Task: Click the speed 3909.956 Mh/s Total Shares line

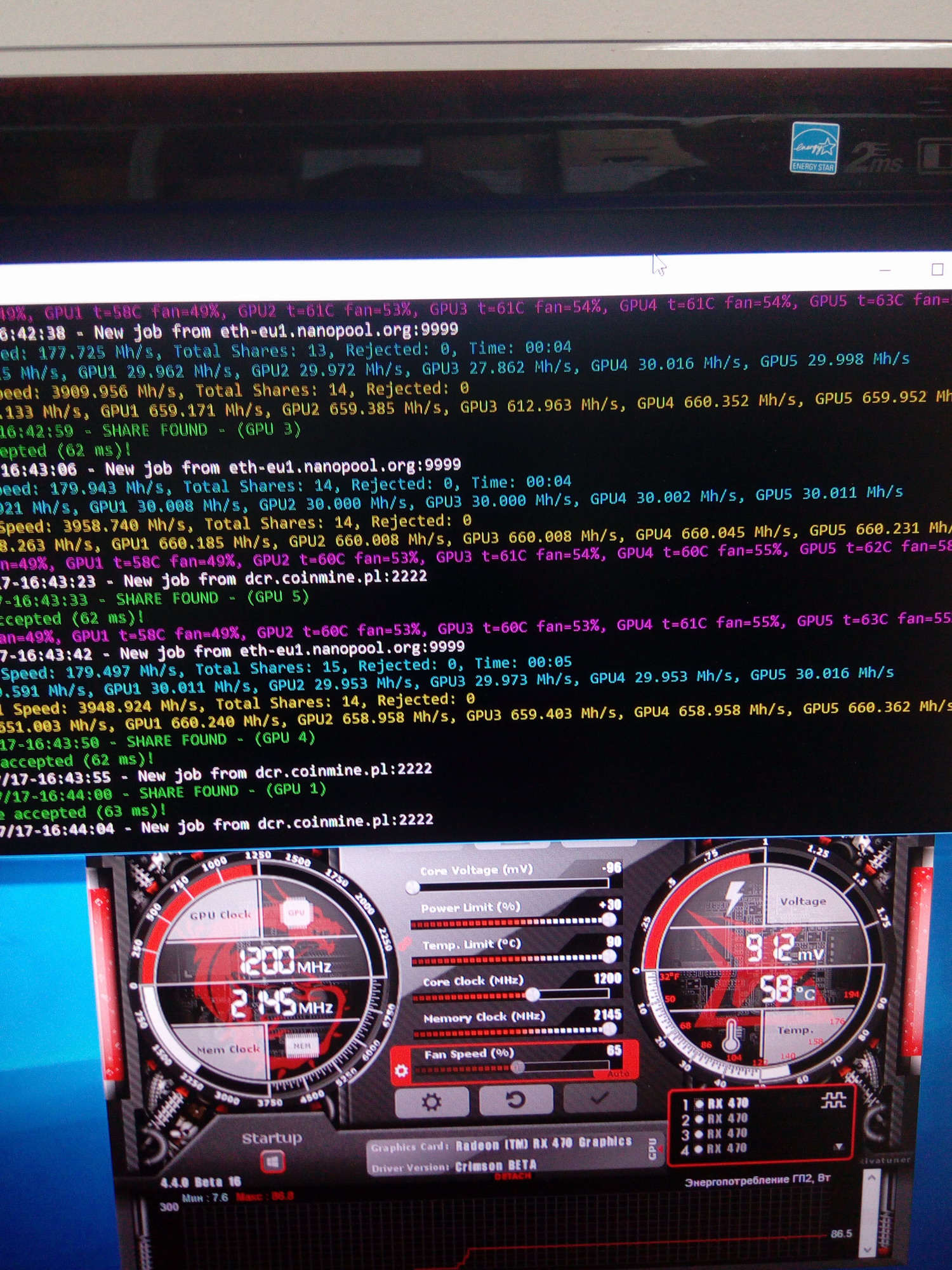Action: (235, 389)
